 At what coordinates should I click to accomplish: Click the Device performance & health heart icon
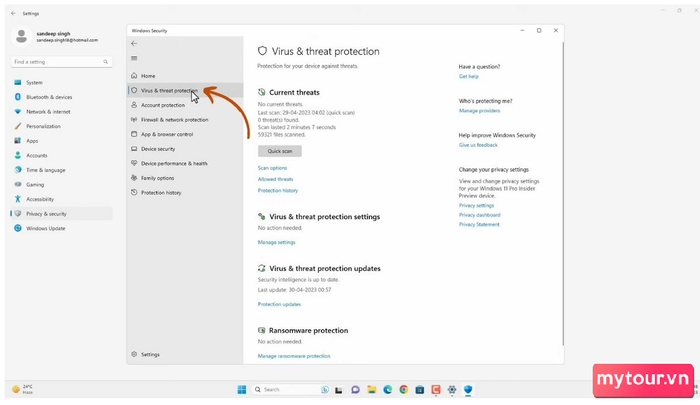coord(134,163)
